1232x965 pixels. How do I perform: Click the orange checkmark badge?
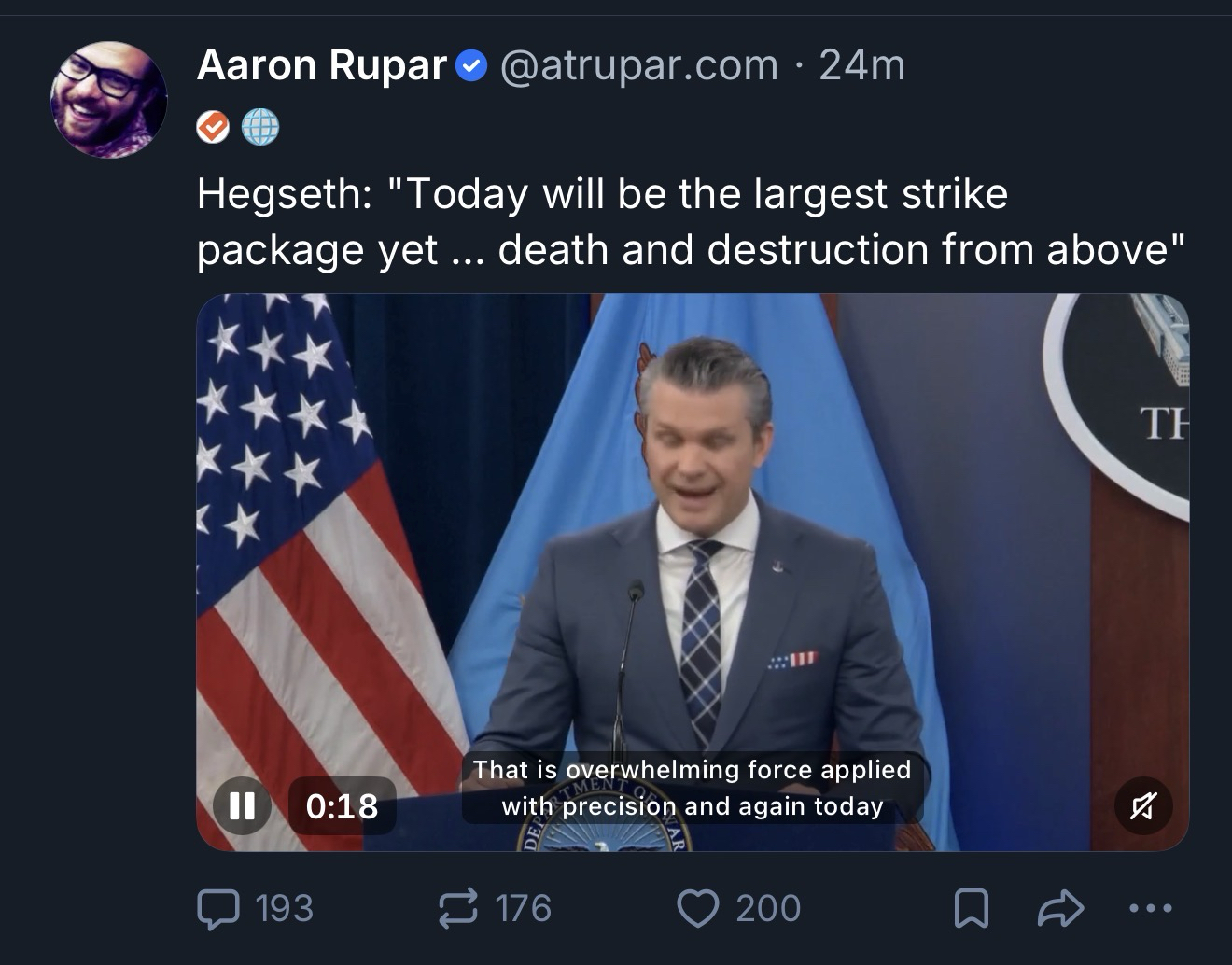tap(214, 127)
